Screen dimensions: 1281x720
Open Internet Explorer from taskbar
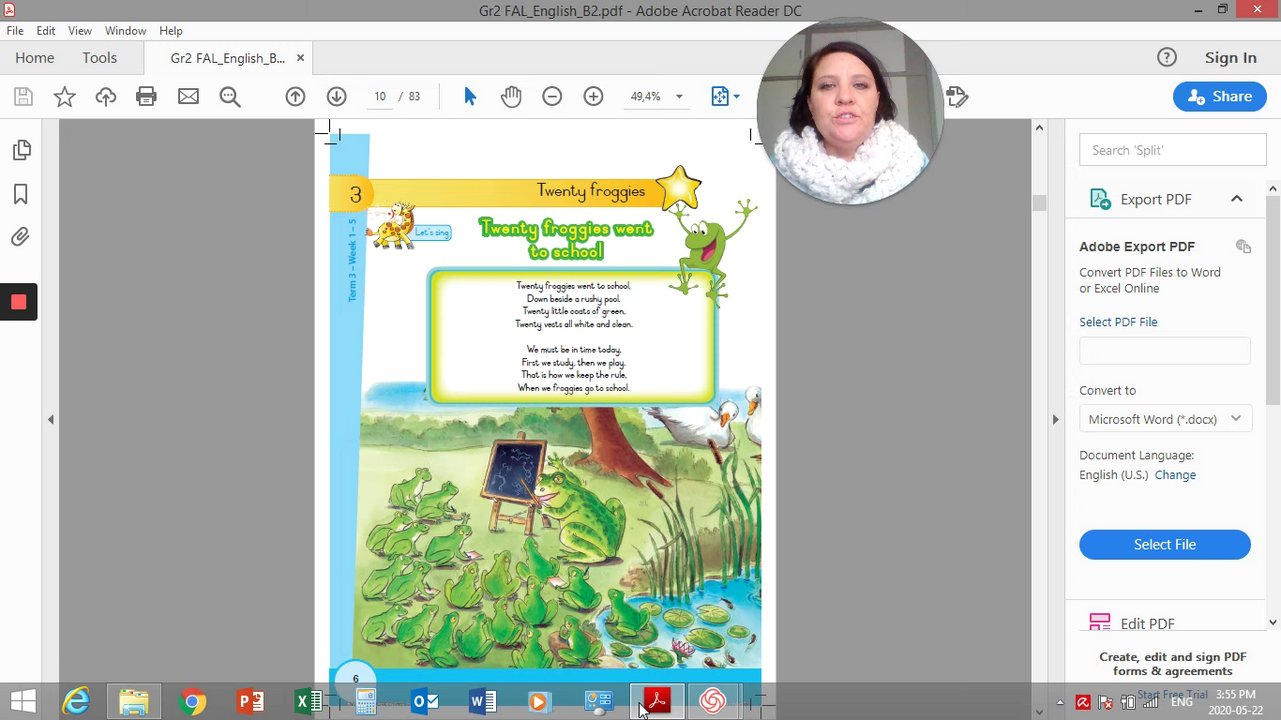pos(77,702)
